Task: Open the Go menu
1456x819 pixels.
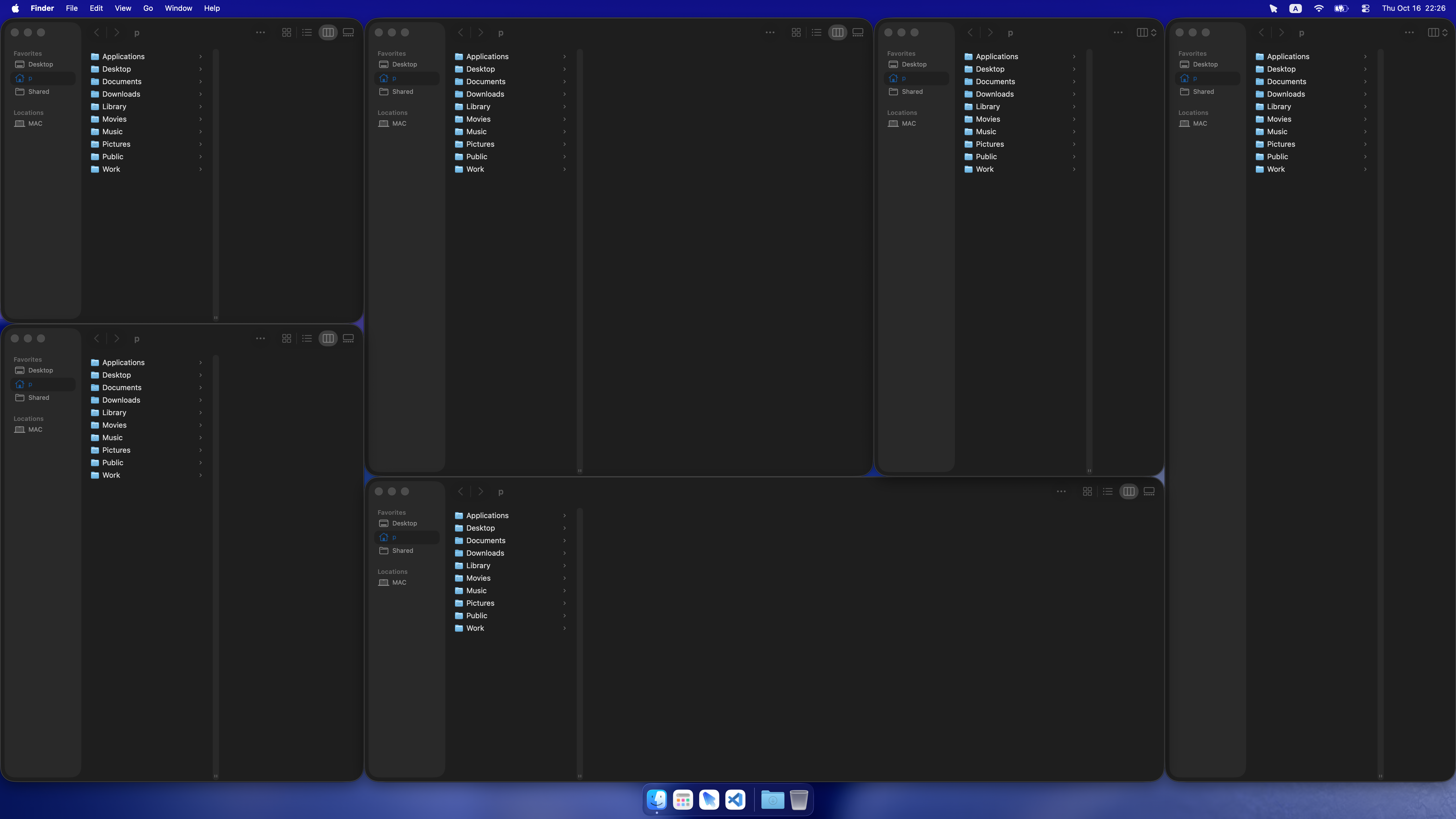Action: 148,9
